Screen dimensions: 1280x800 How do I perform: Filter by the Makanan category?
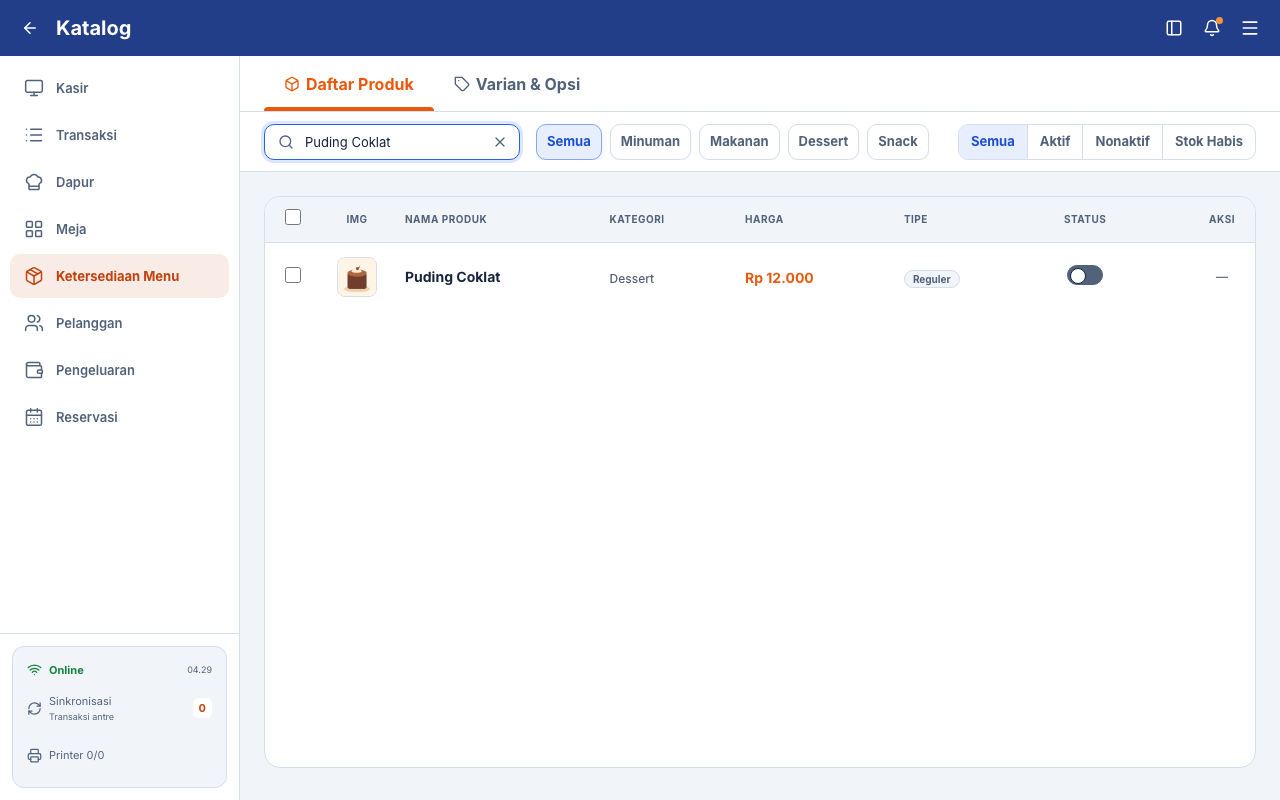click(739, 142)
